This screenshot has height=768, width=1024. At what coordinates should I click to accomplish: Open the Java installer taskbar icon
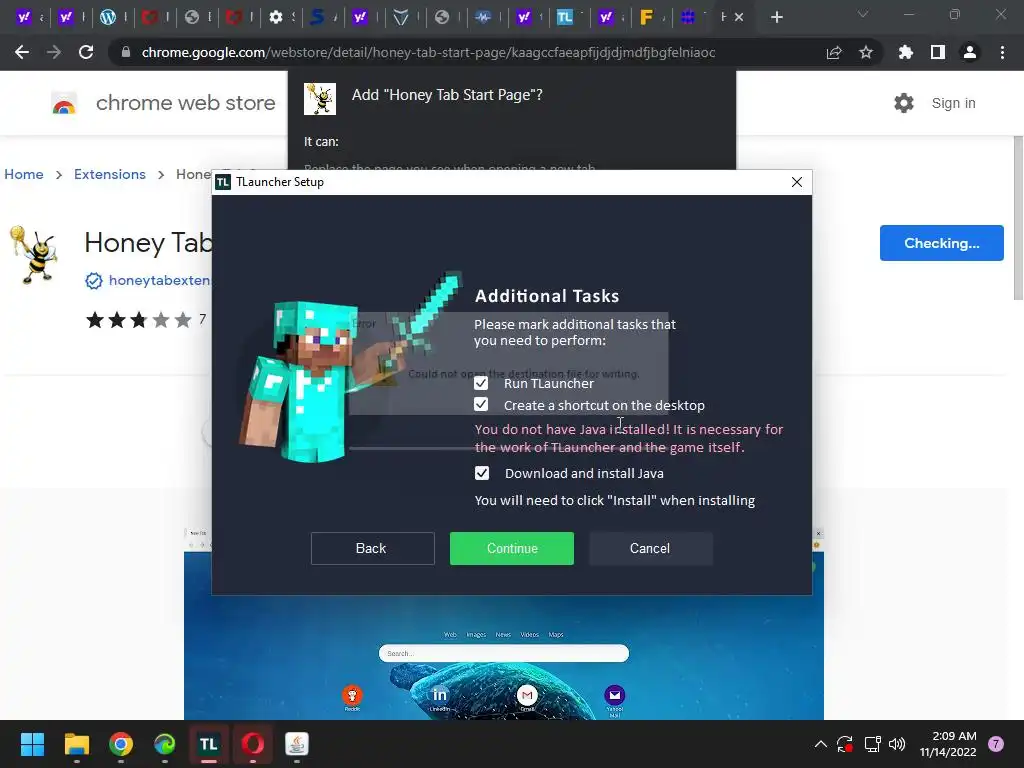297,744
